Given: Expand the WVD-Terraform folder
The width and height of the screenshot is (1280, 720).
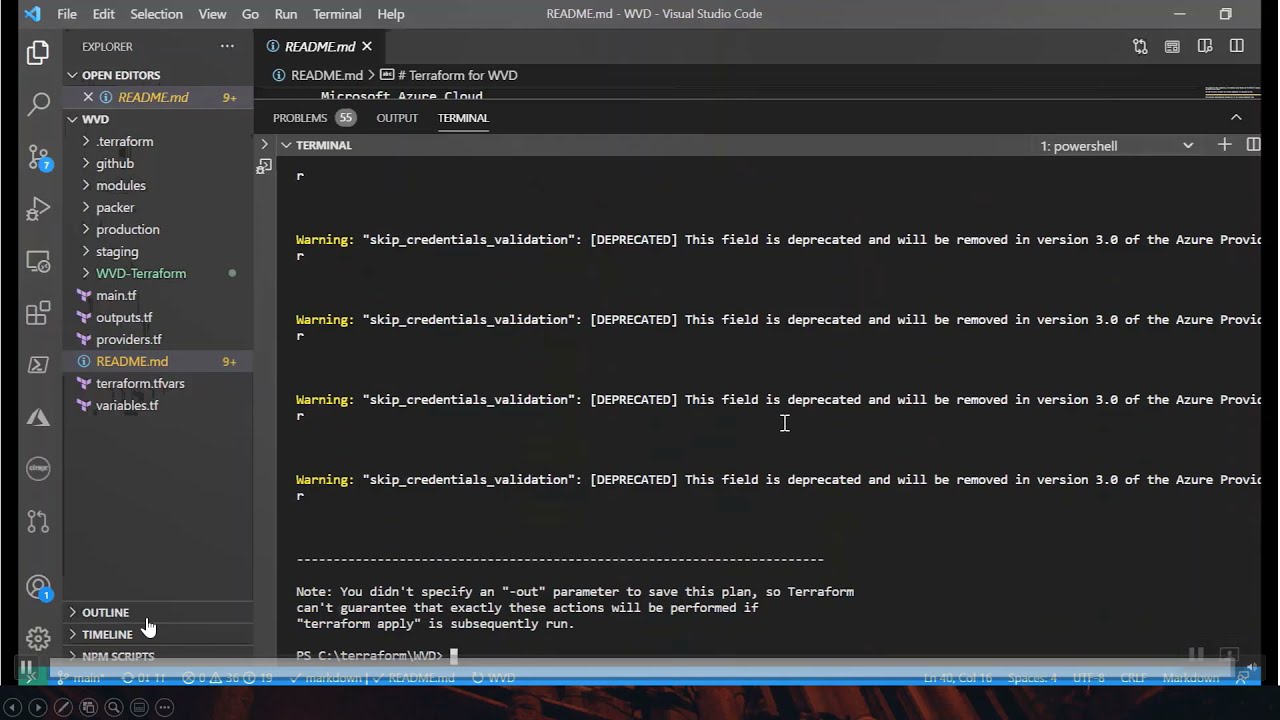Looking at the screenshot, I should [x=140, y=273].
